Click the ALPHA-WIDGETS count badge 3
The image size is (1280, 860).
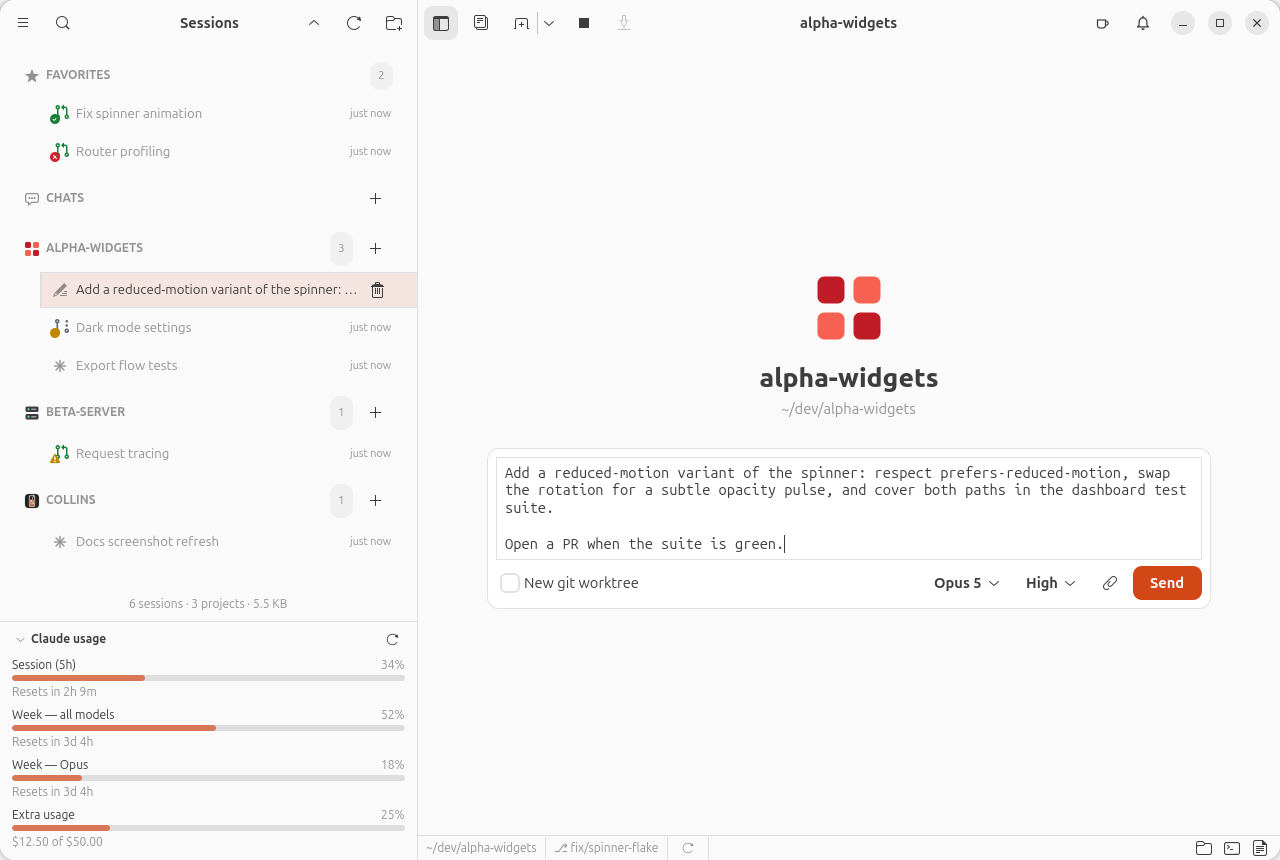click(x=341, y=248)
